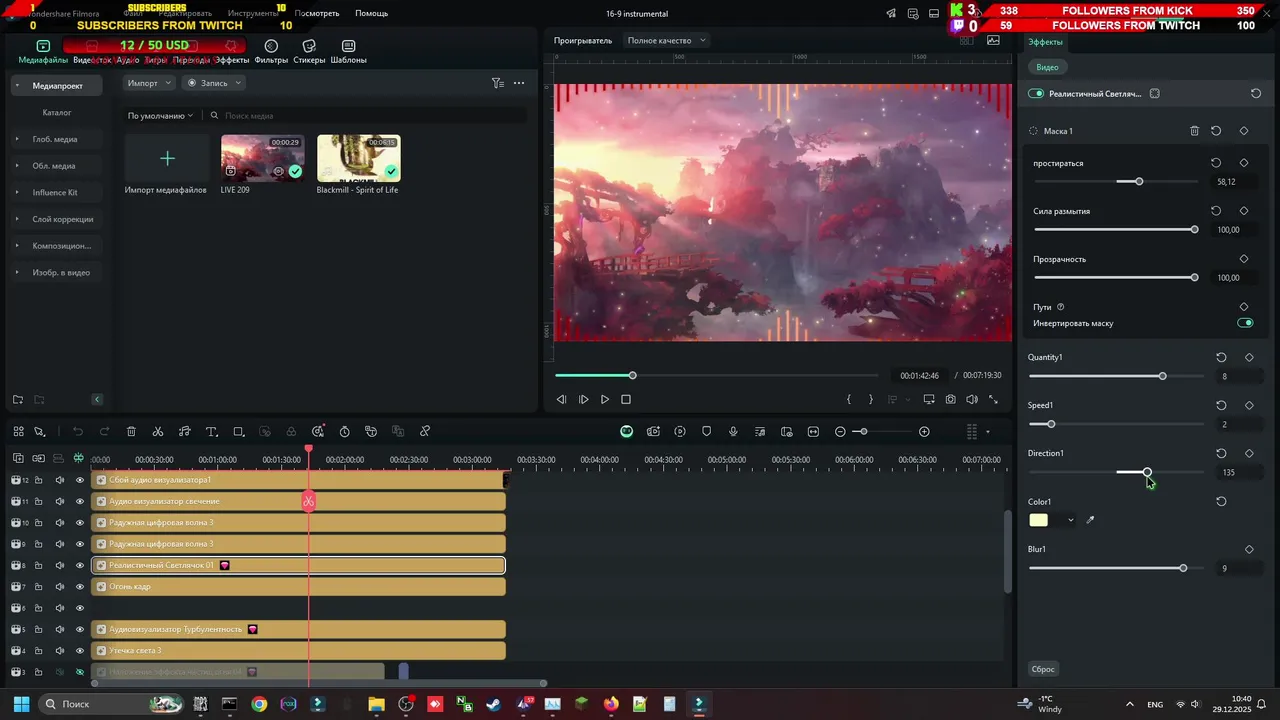Redo the action in the timeline toolbar
The width and height of the screenshot is (1280, 720).
[x=104, y=432]
